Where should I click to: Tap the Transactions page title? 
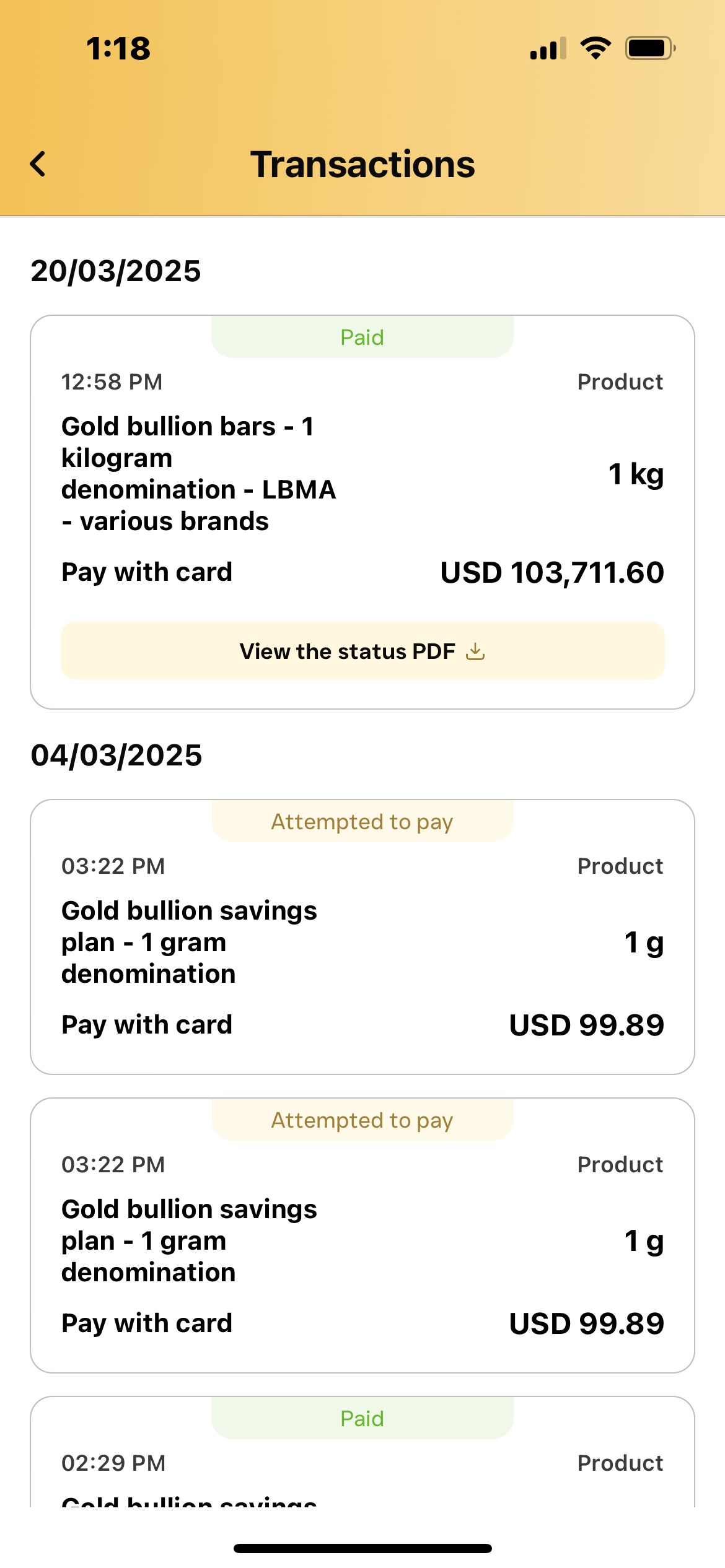click(362, 164)
